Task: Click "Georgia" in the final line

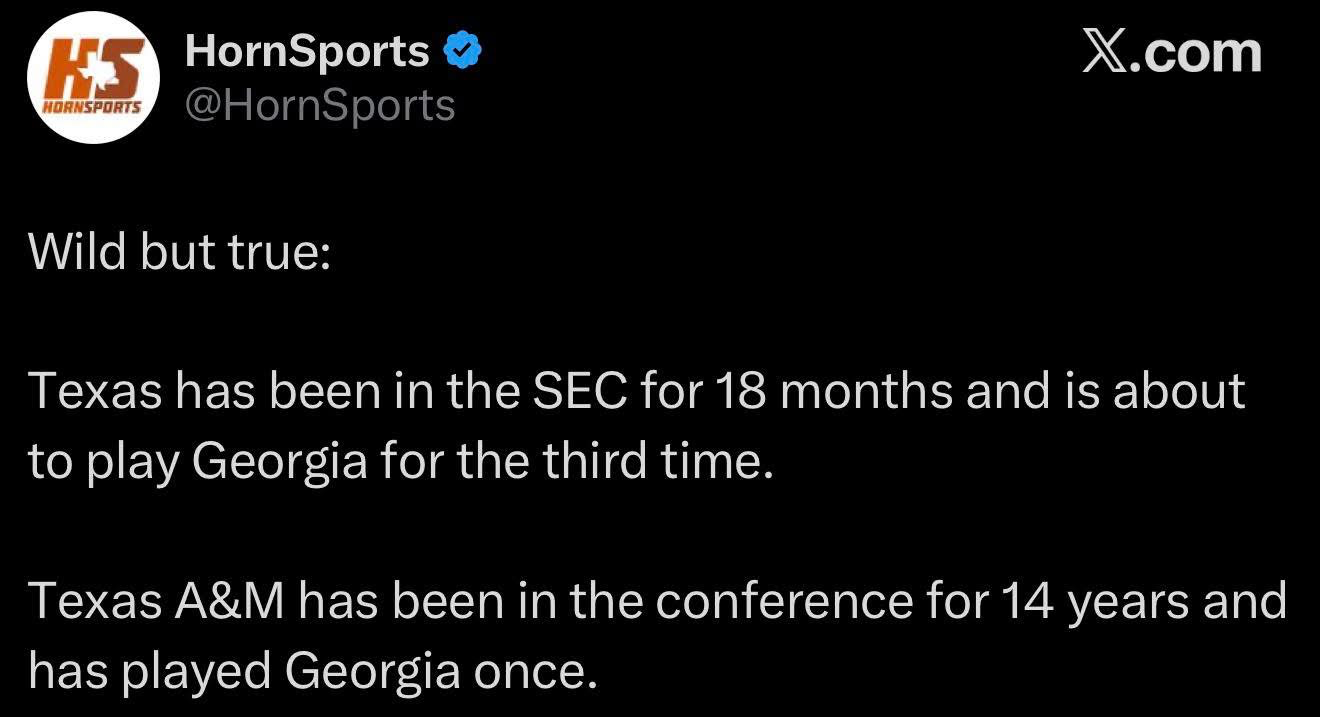Action: tap(373, 672)
